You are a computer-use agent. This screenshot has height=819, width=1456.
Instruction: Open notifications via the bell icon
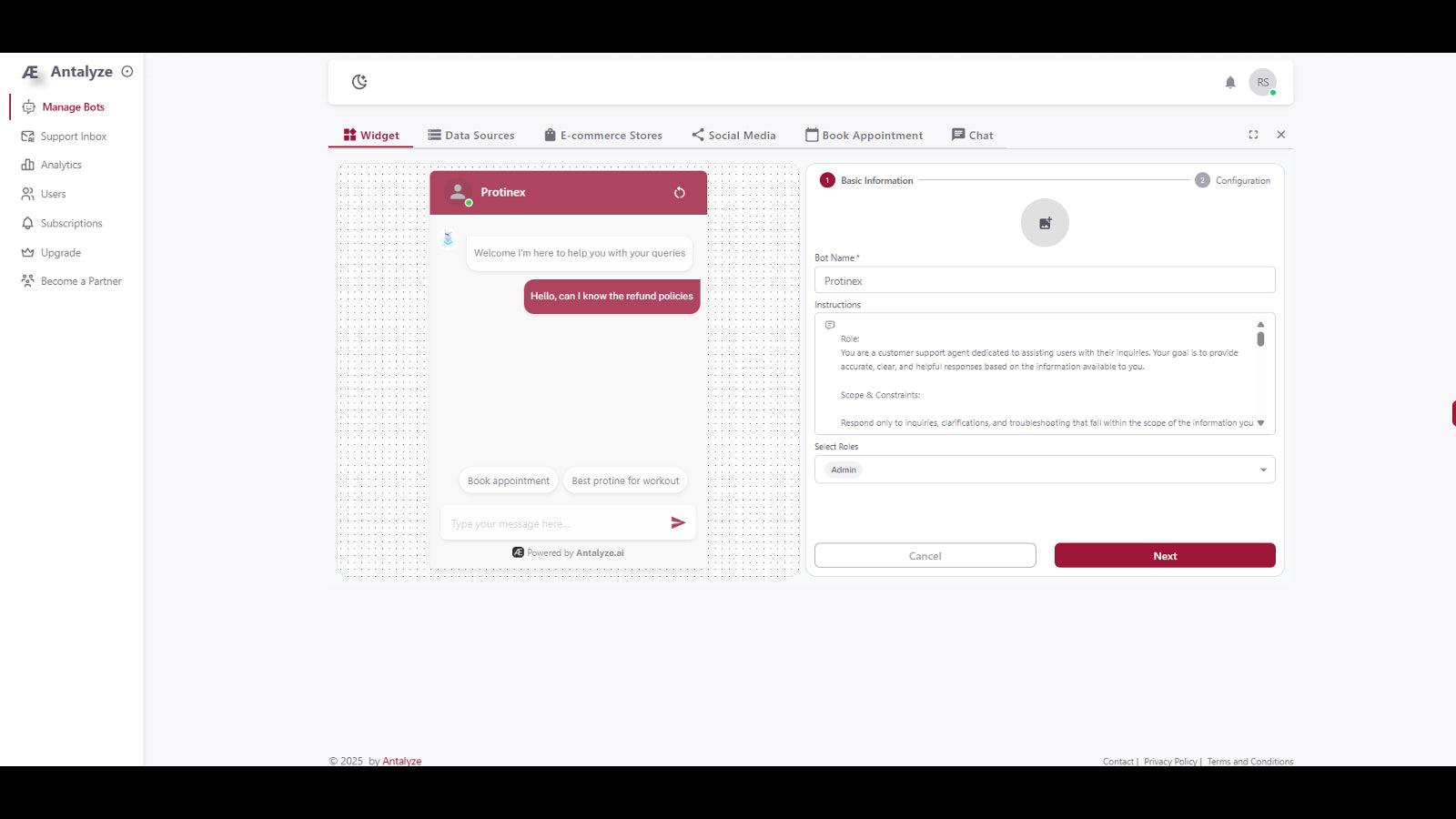pyautogui.click(x=1229, y=82)
